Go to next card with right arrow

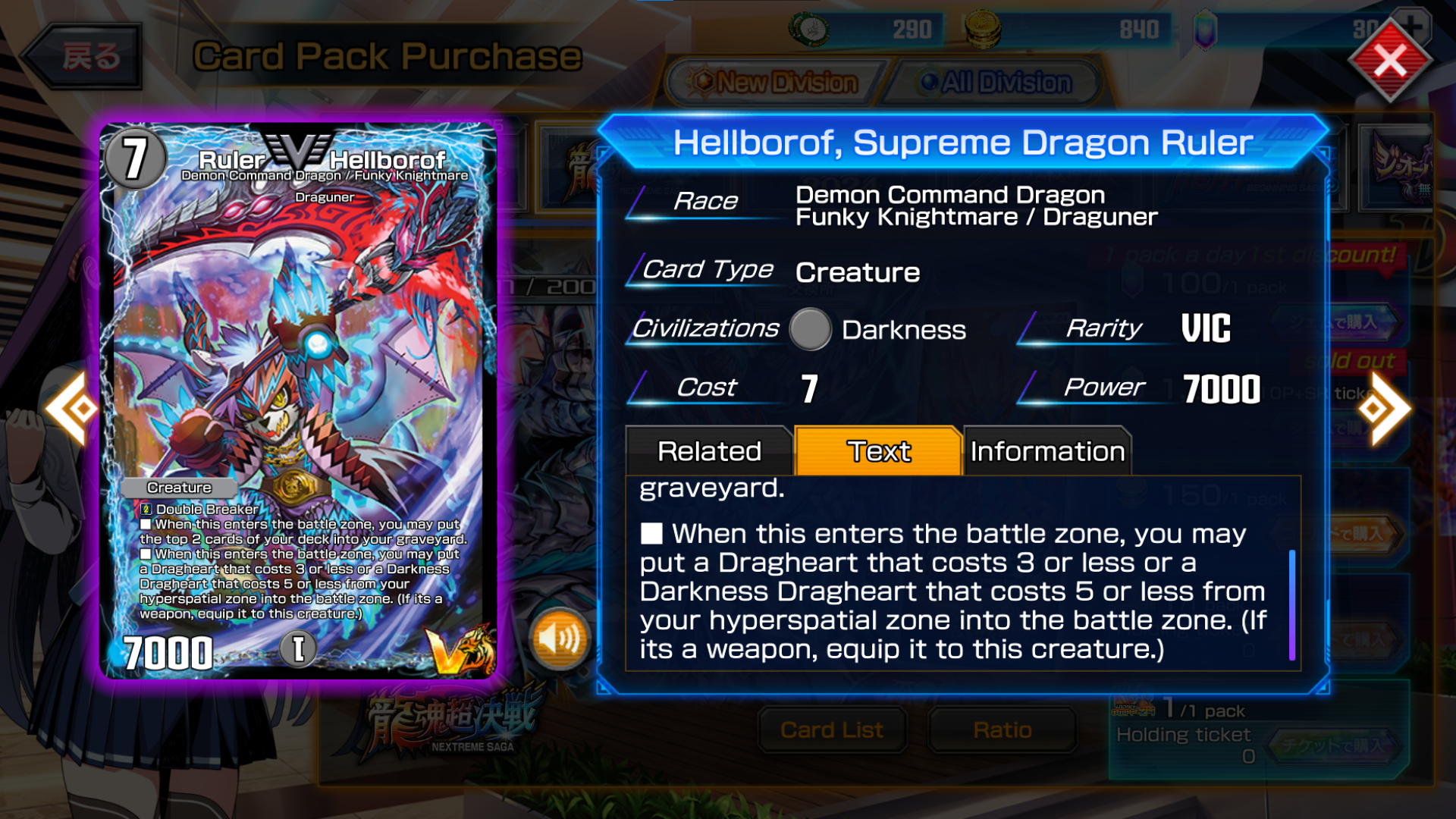(1384, 409)
